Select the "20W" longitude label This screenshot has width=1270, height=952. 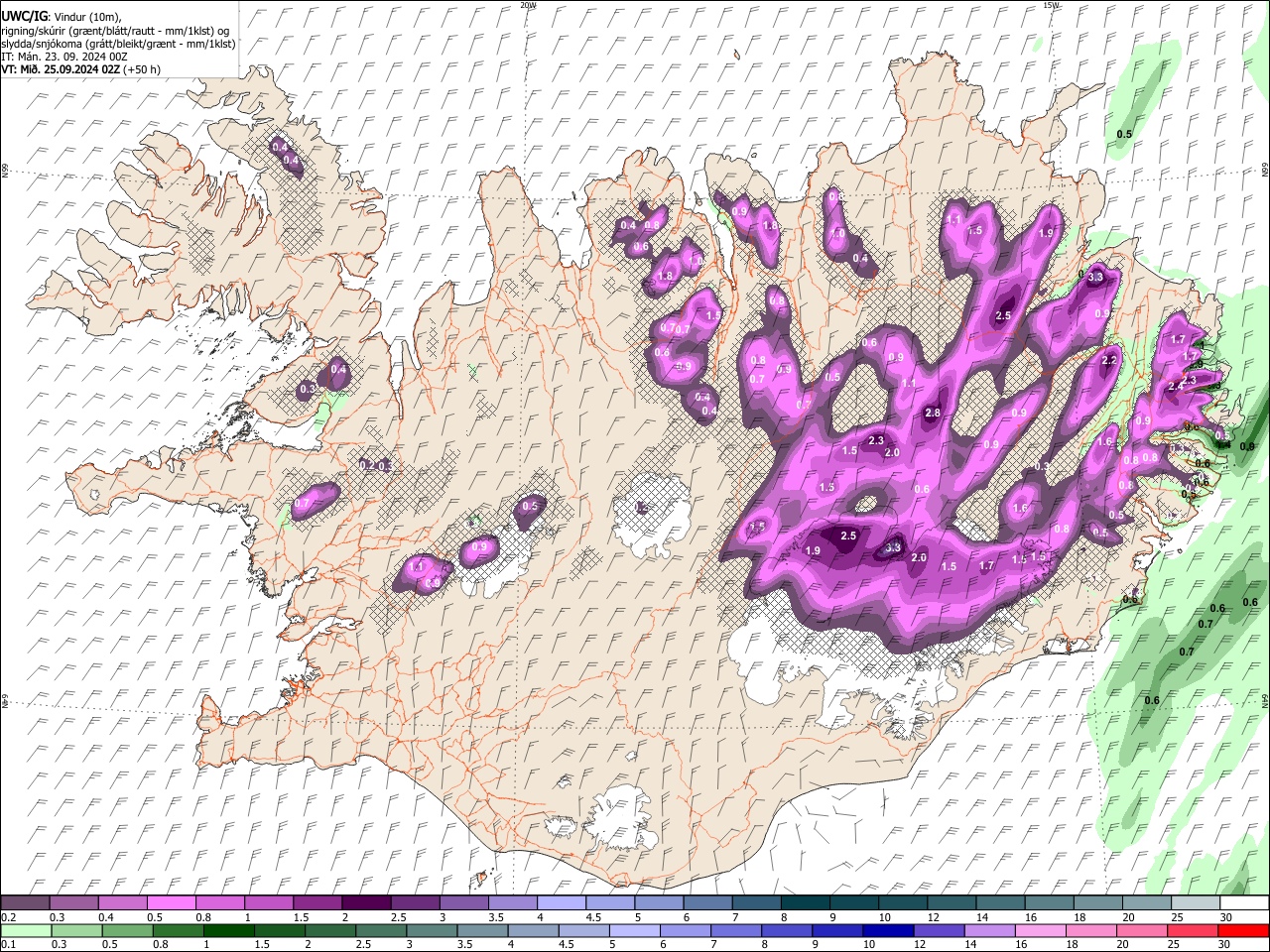528,5
